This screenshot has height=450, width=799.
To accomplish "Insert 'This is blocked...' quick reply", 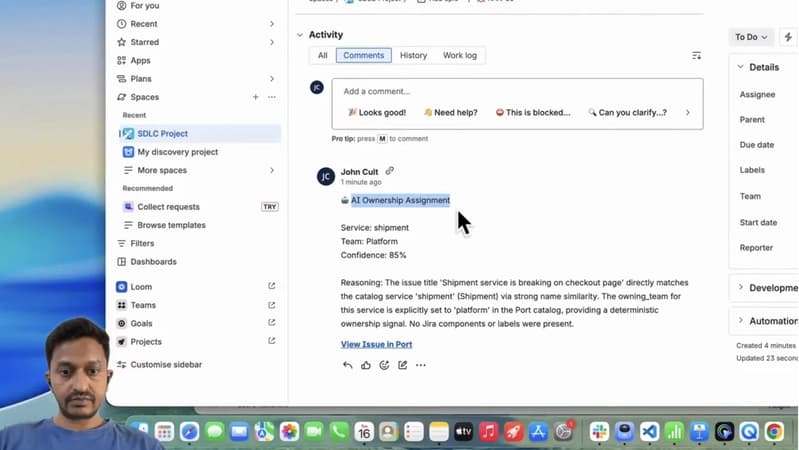I will click(533, 113).
